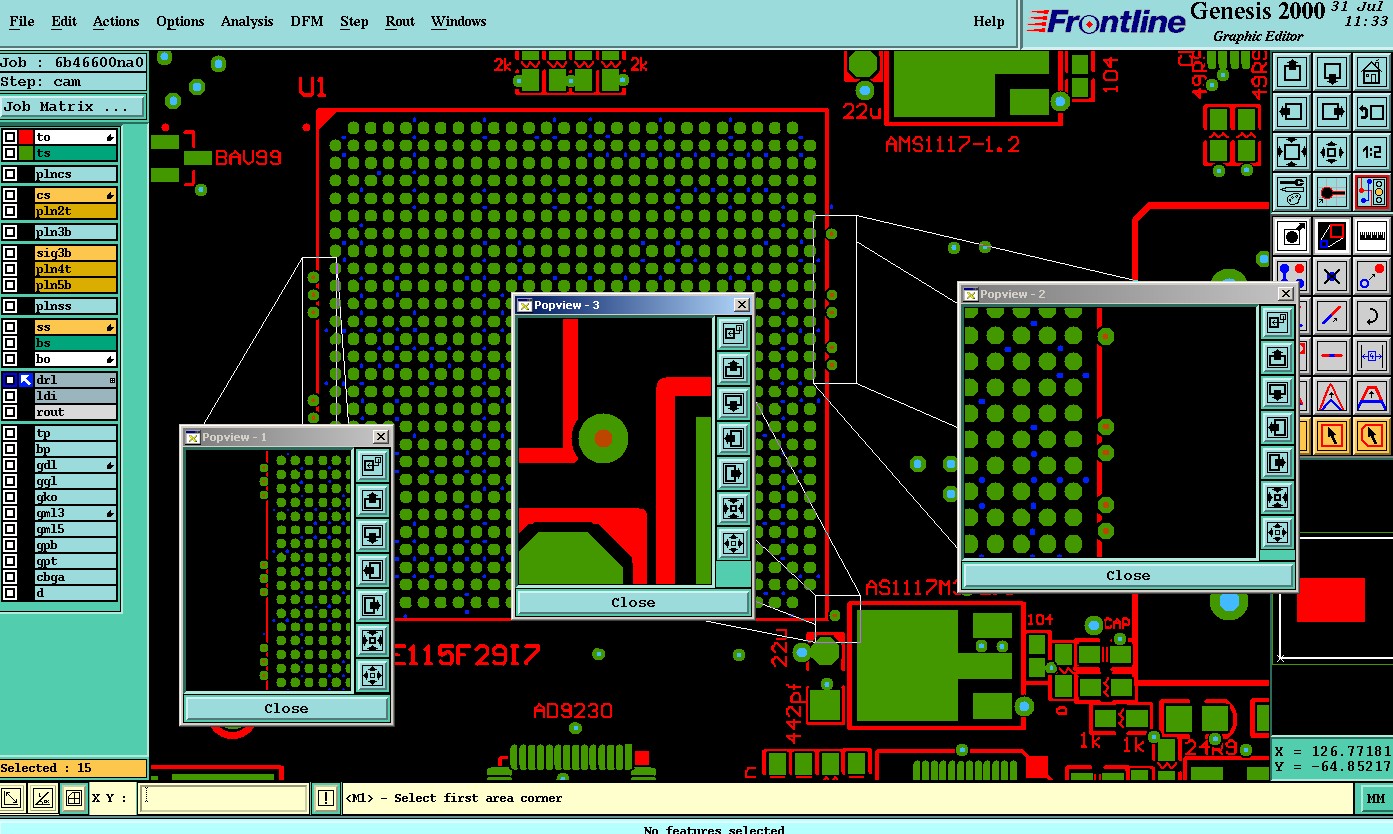Toggle the checkbox for layer sig3b

click(10, 253)
